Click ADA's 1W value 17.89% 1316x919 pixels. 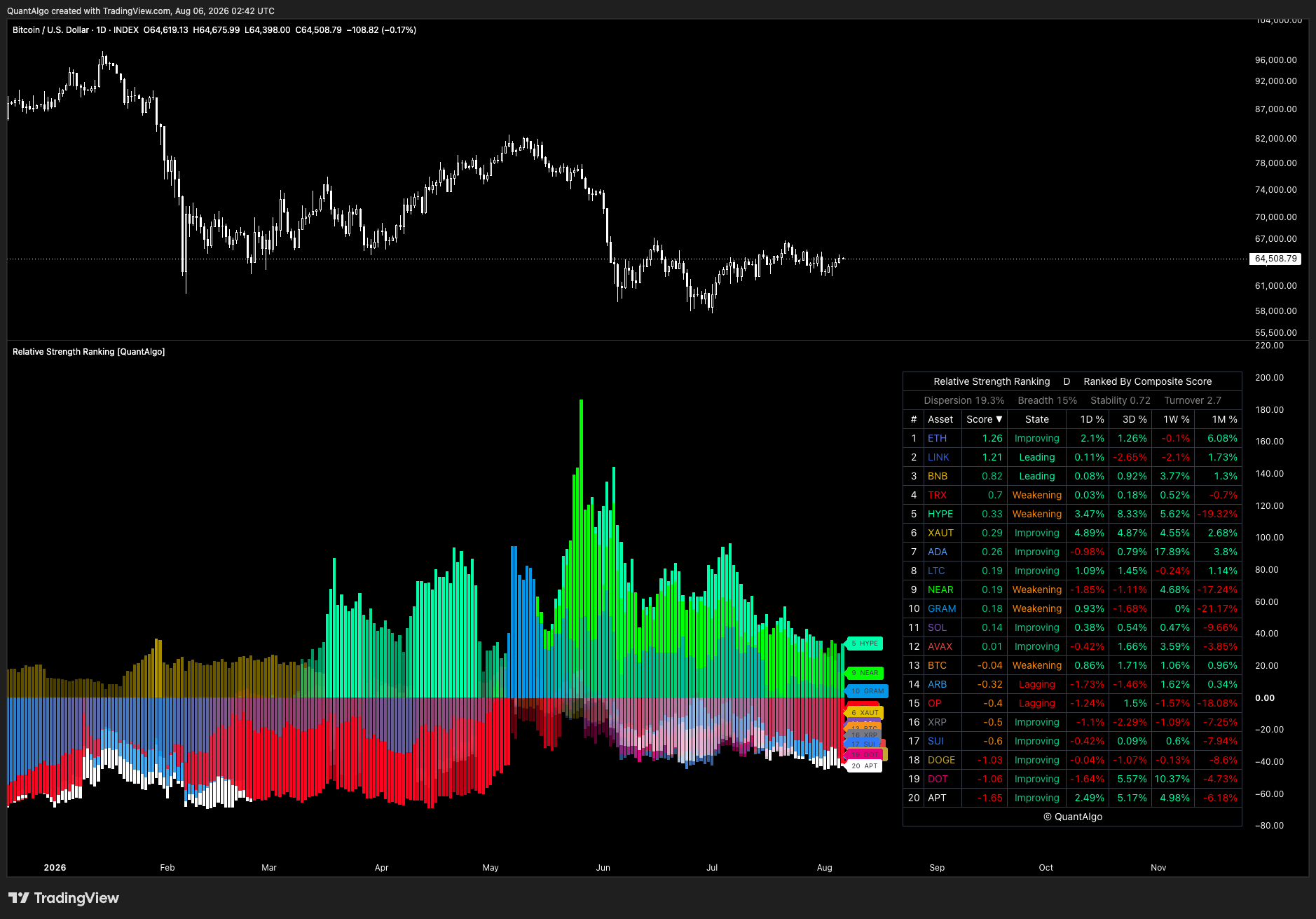(1172, 552)
